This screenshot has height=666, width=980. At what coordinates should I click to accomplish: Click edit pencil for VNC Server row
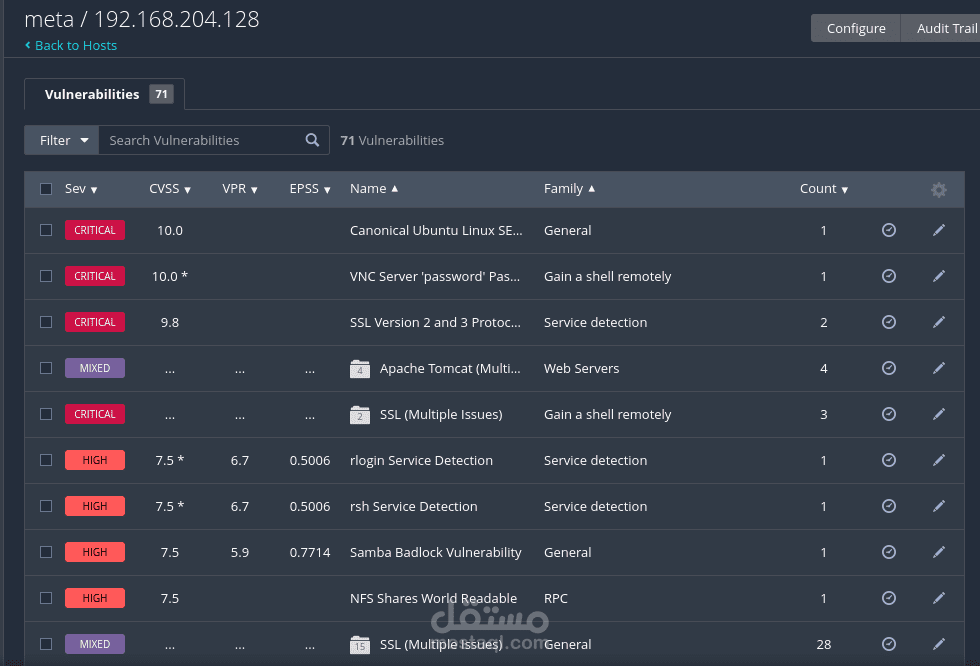pyautogui.click(x=939, y=276)
